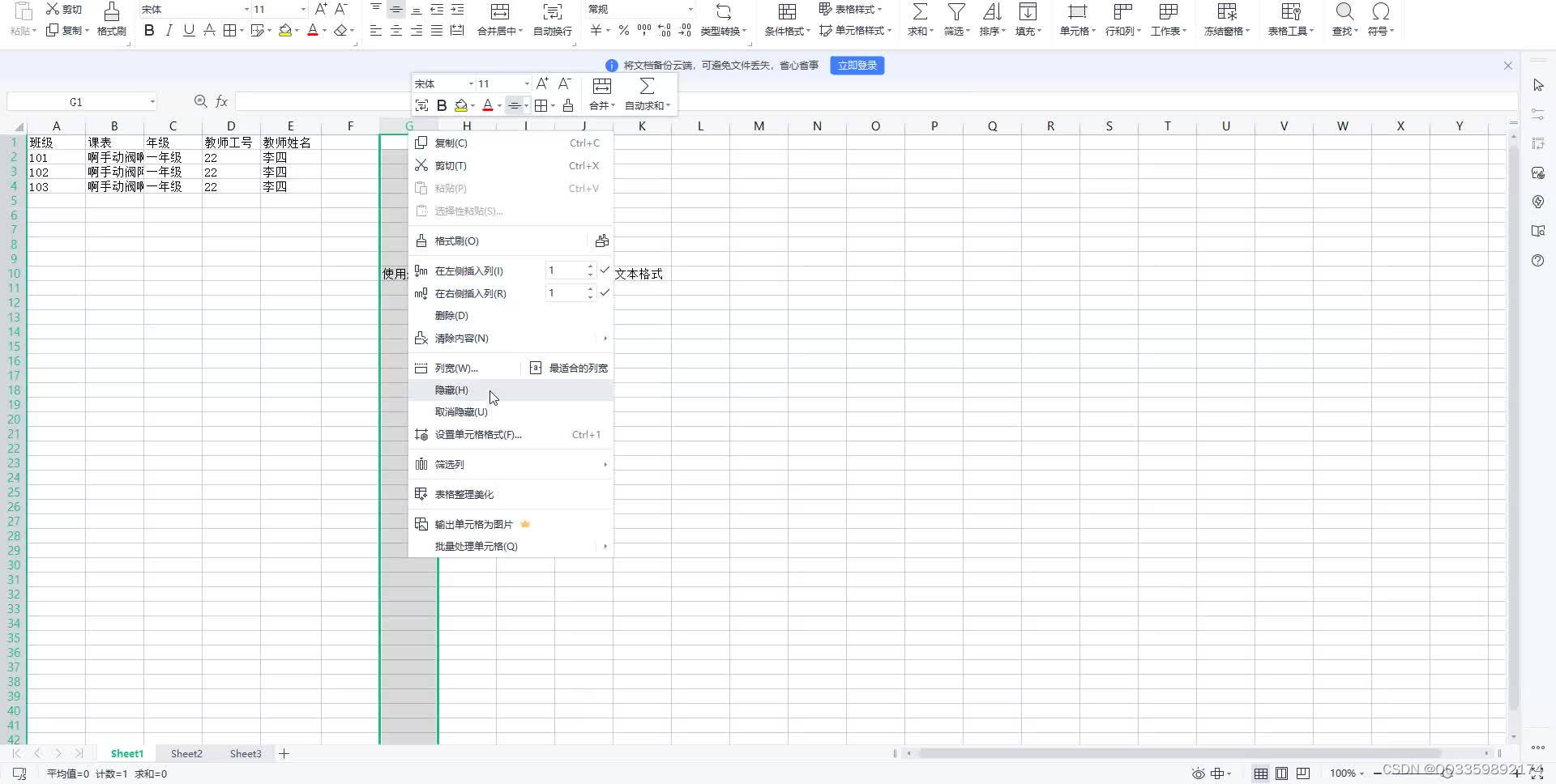This screenshot has height=784, width=1556.
Task: Choose Copy (复制) in context menu
Action: pos(511,143)
